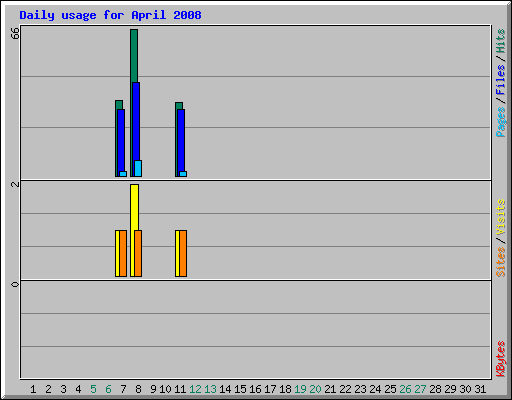Click the orange Sites bar for day 8
Screen dimensions: 512x400
[138, 253]
